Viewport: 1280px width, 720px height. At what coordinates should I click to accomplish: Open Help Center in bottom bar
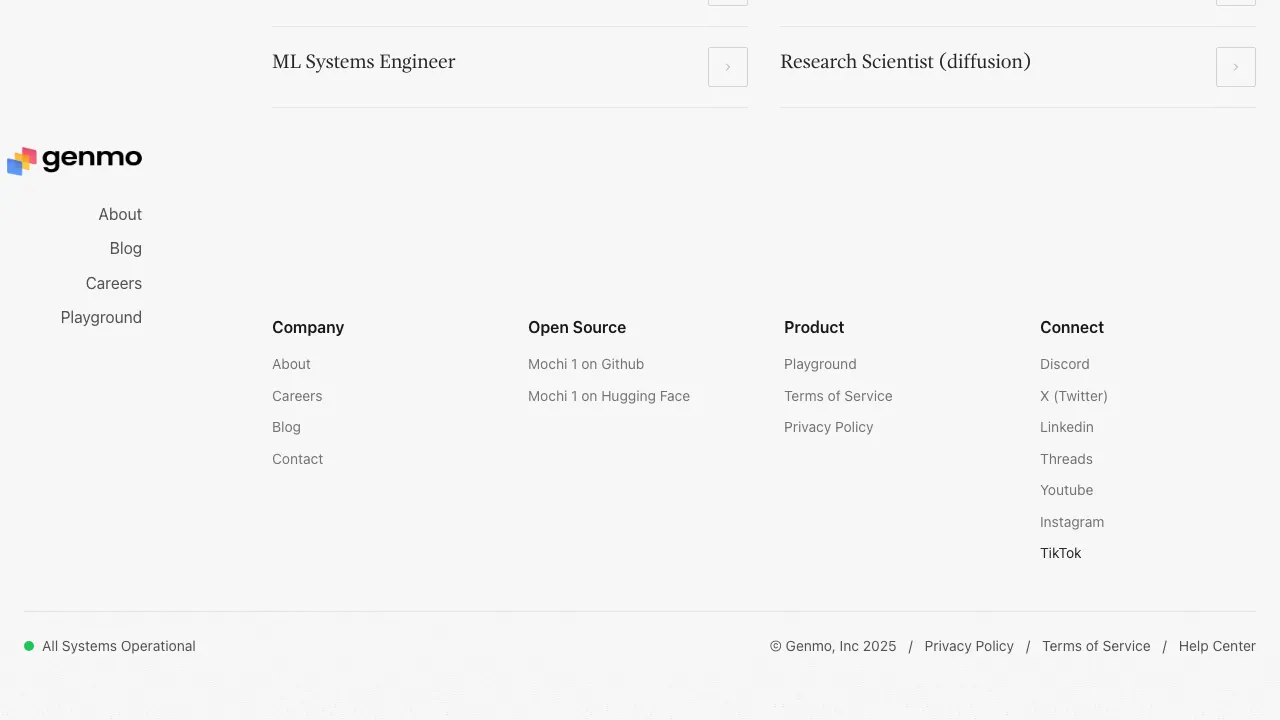click(x=1217, y=646)
